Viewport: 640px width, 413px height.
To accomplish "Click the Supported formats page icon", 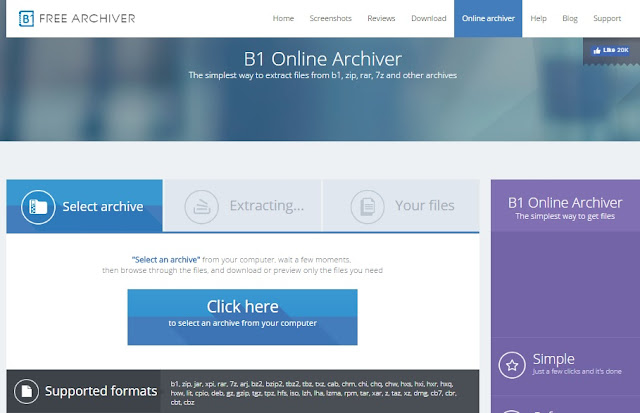I will pos(27,391).
